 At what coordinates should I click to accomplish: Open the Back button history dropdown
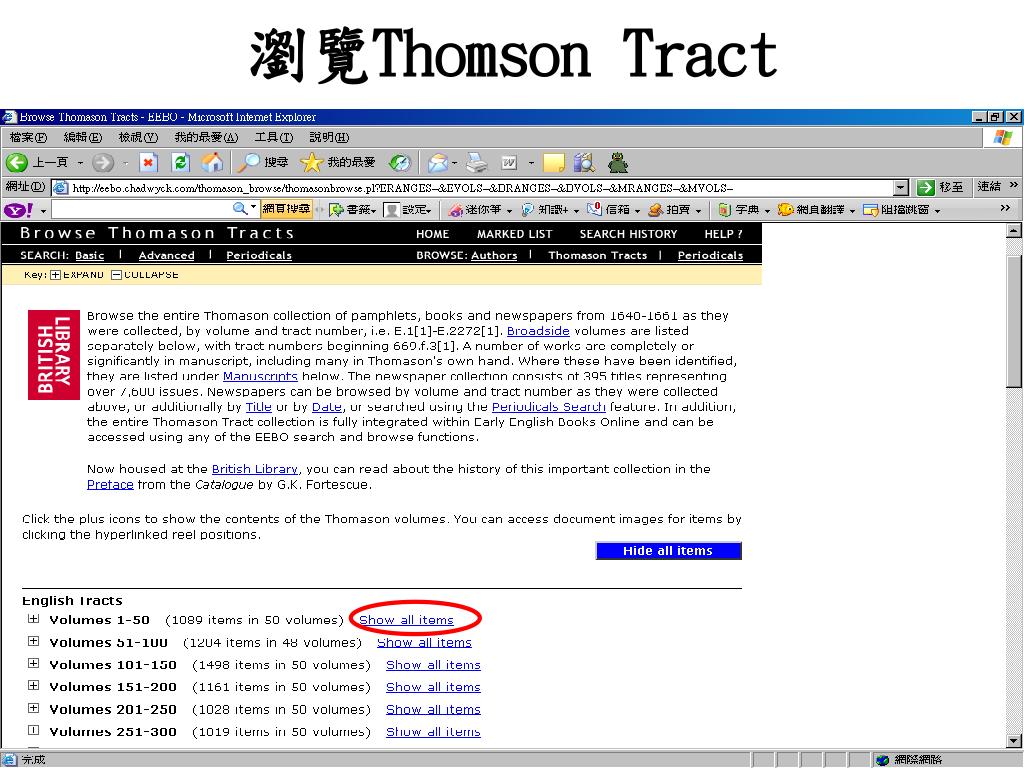(x=80, y=163)
